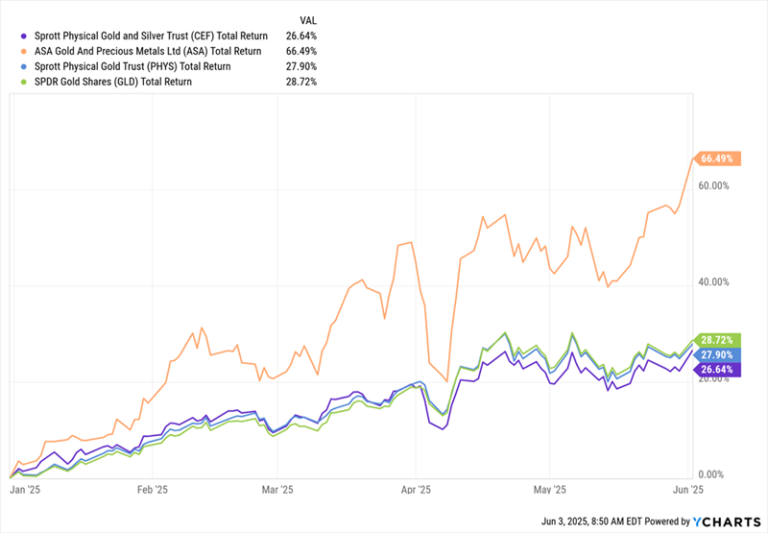The width and height of the screenshot is (768, 533).
Task: Click the VAL column header
Action: 307,19
